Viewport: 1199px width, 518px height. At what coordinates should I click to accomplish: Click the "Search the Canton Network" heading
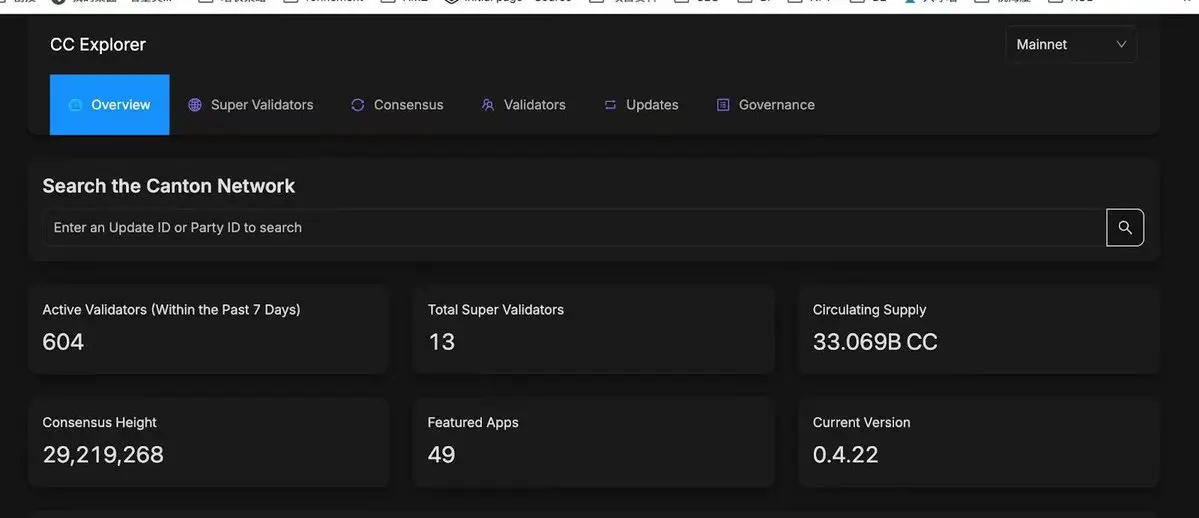tap(169, 186)
